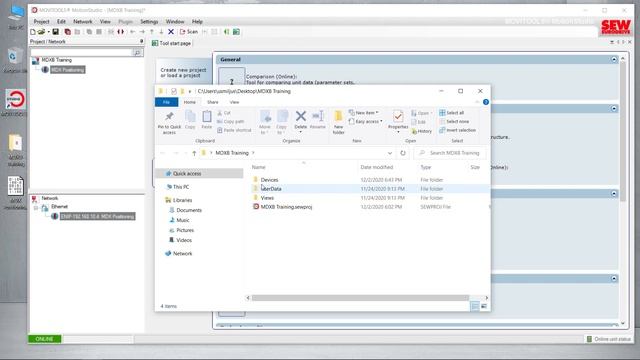Click green left-panel icon after Scan

(x=227, y=32)
